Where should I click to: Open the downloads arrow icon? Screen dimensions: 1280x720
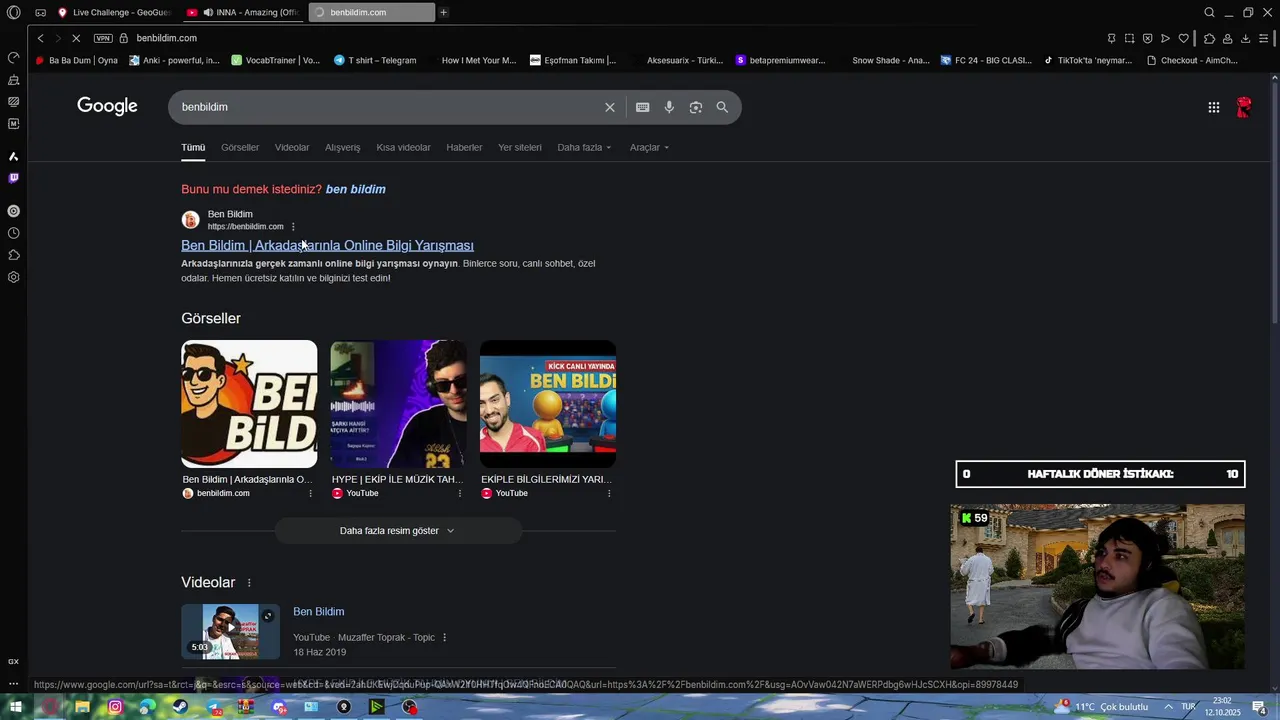coord(1245,38)
